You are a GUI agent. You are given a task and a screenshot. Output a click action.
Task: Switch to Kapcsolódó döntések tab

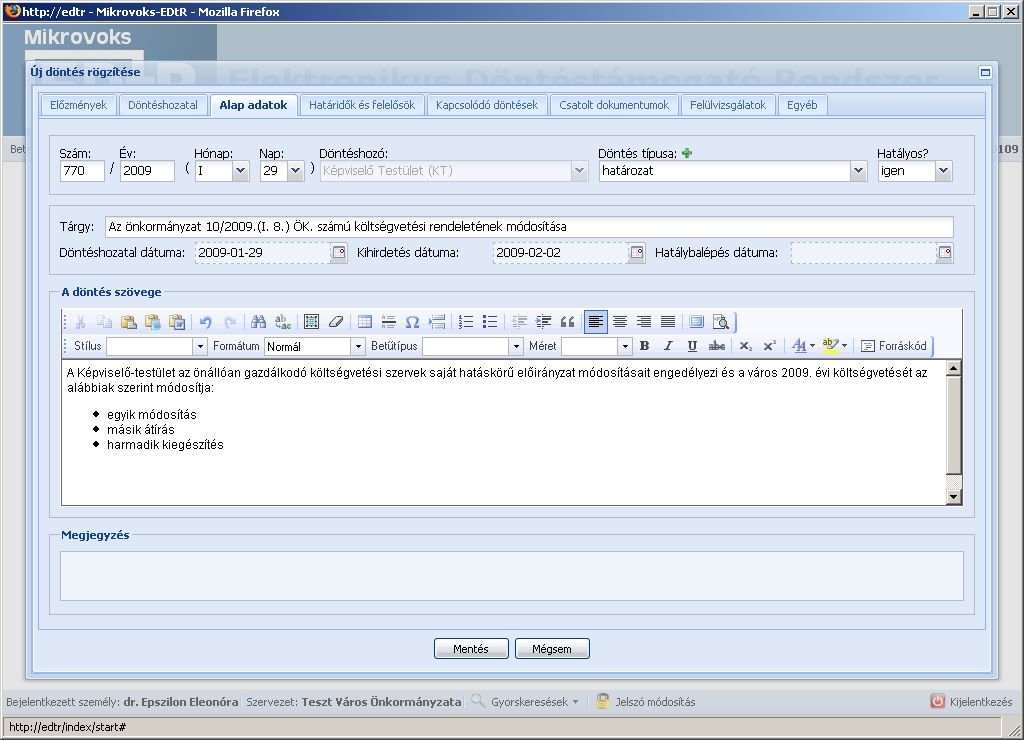point(487,105)
